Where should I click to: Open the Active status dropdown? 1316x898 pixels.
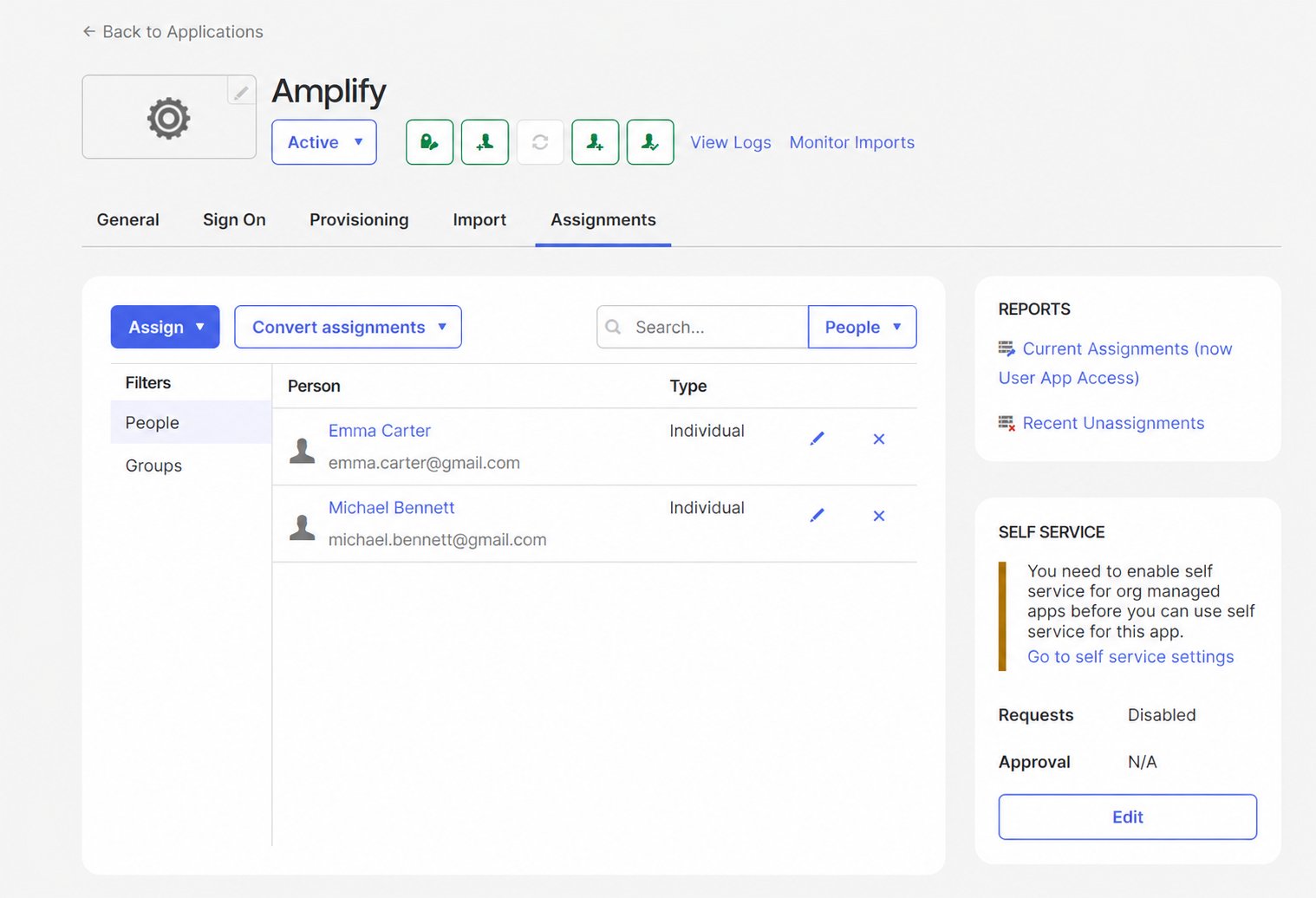pyautogui.click(x=324, y=142)
